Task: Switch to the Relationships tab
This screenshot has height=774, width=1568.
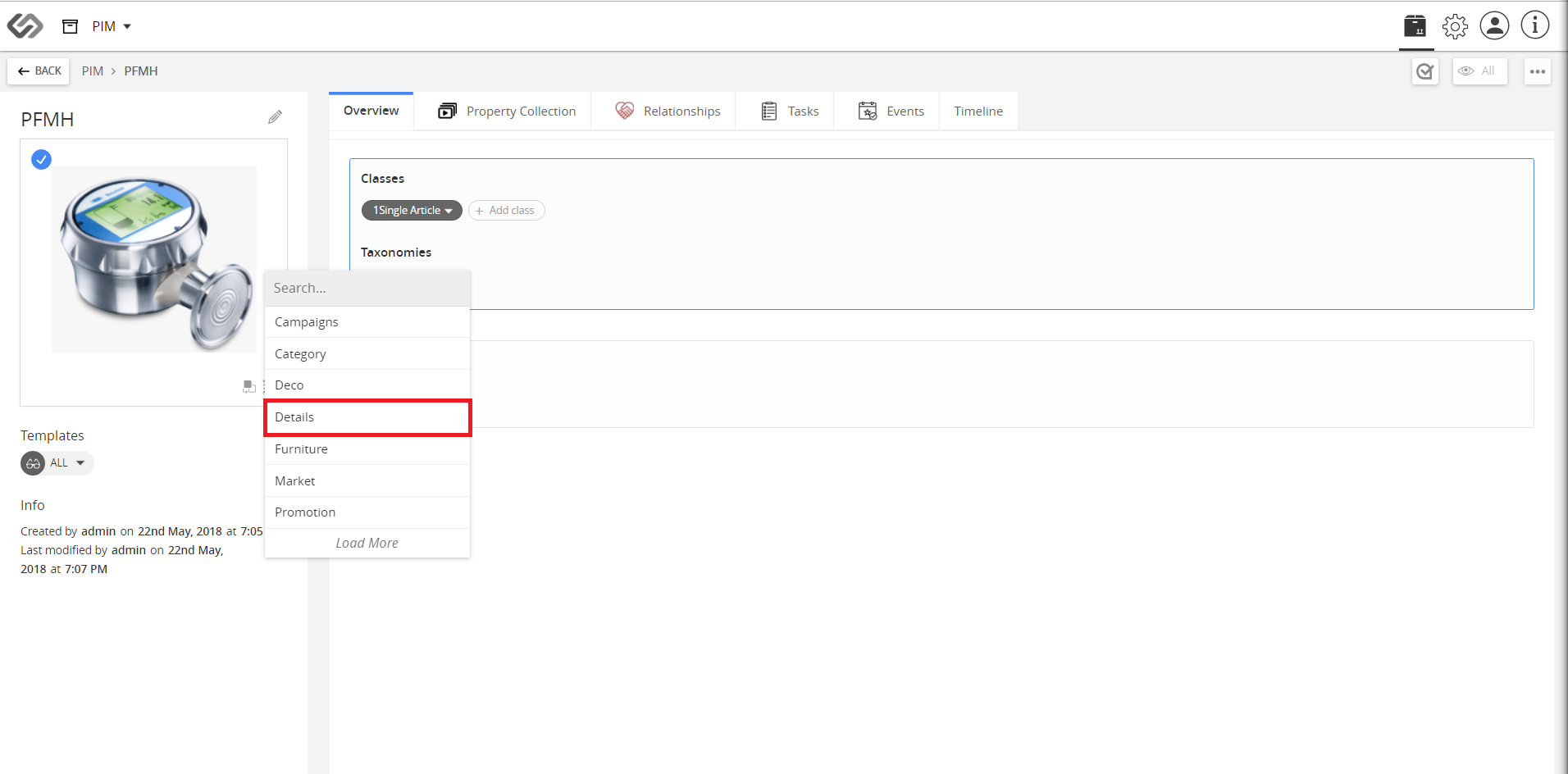Action: pos(668,111)
